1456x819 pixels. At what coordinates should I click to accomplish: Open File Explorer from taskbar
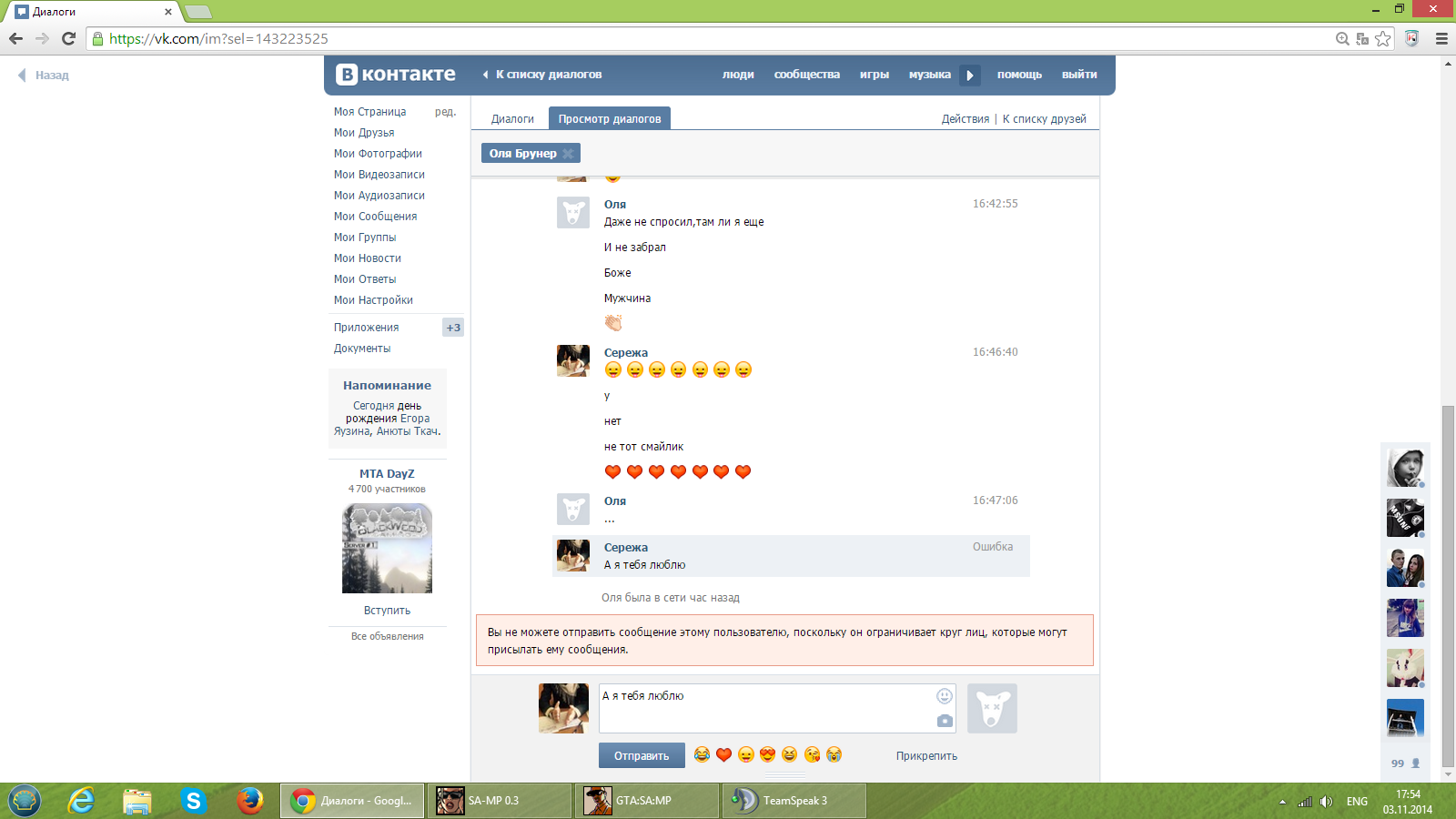(x=137, y=801)
